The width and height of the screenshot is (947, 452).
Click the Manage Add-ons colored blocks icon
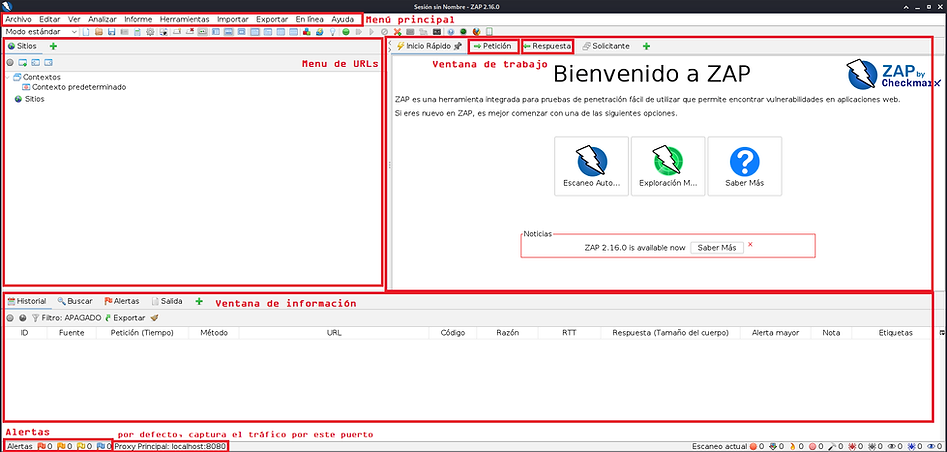tap(306, 31)
